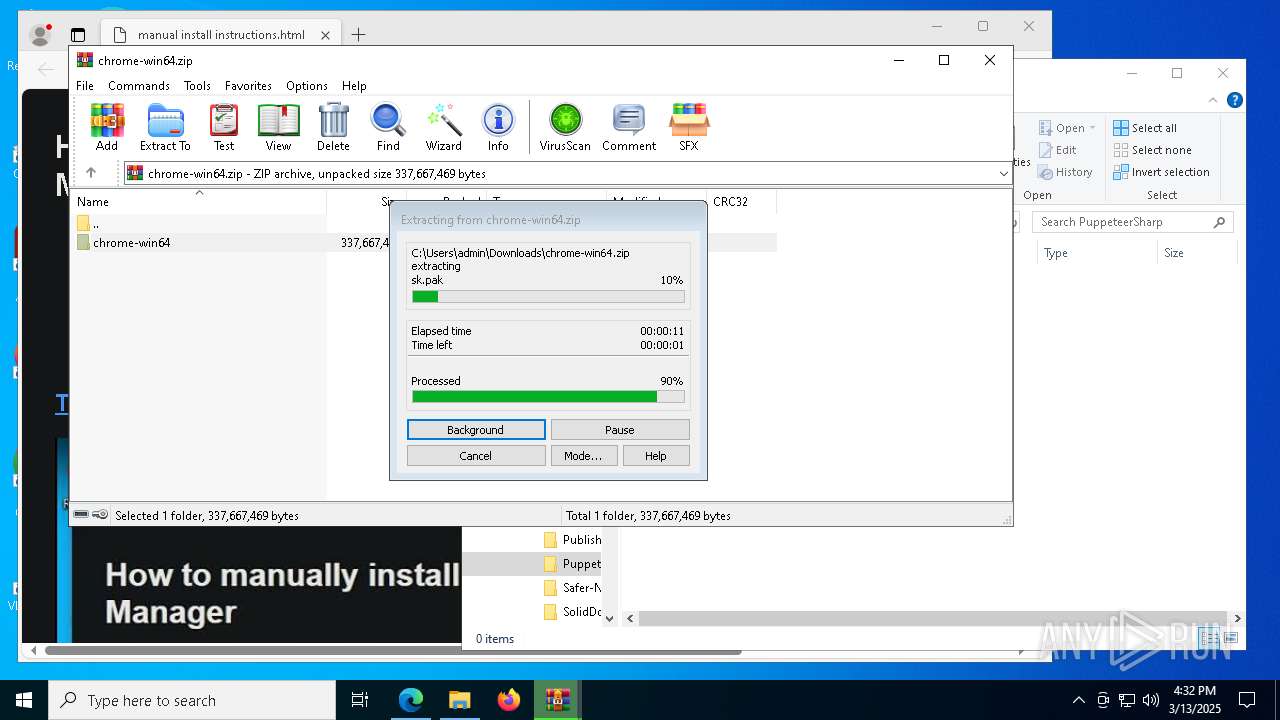
Task: Click Edit in the Explorer ribbon
Action: pos(1058,150)
